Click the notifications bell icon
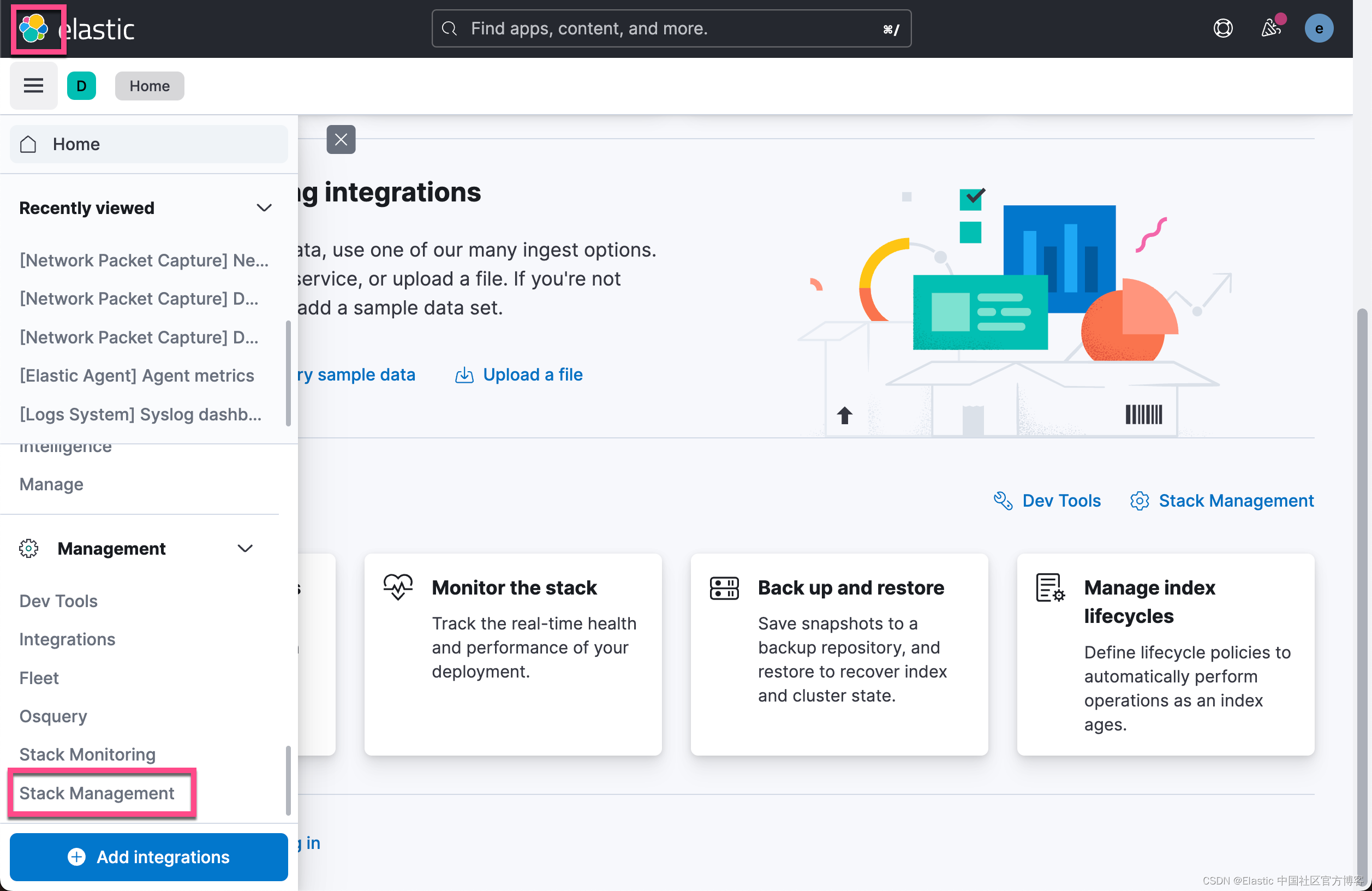 point(1270,27)
